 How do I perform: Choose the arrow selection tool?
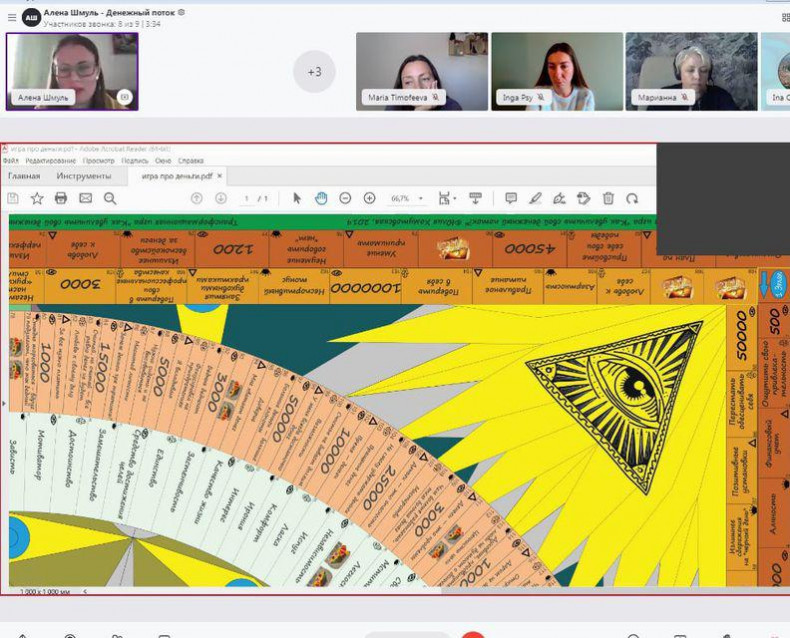tap(297, 198)
